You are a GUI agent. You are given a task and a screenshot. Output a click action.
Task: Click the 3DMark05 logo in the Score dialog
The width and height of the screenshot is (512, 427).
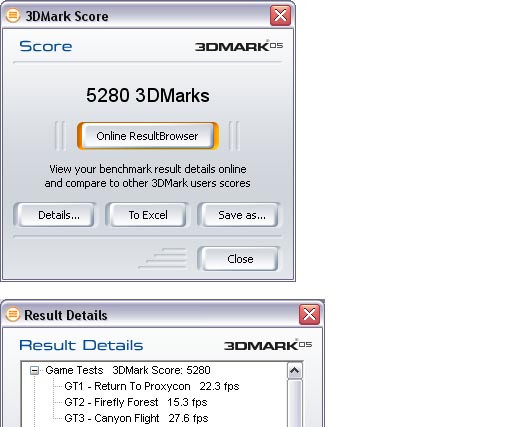coord(239,46)
